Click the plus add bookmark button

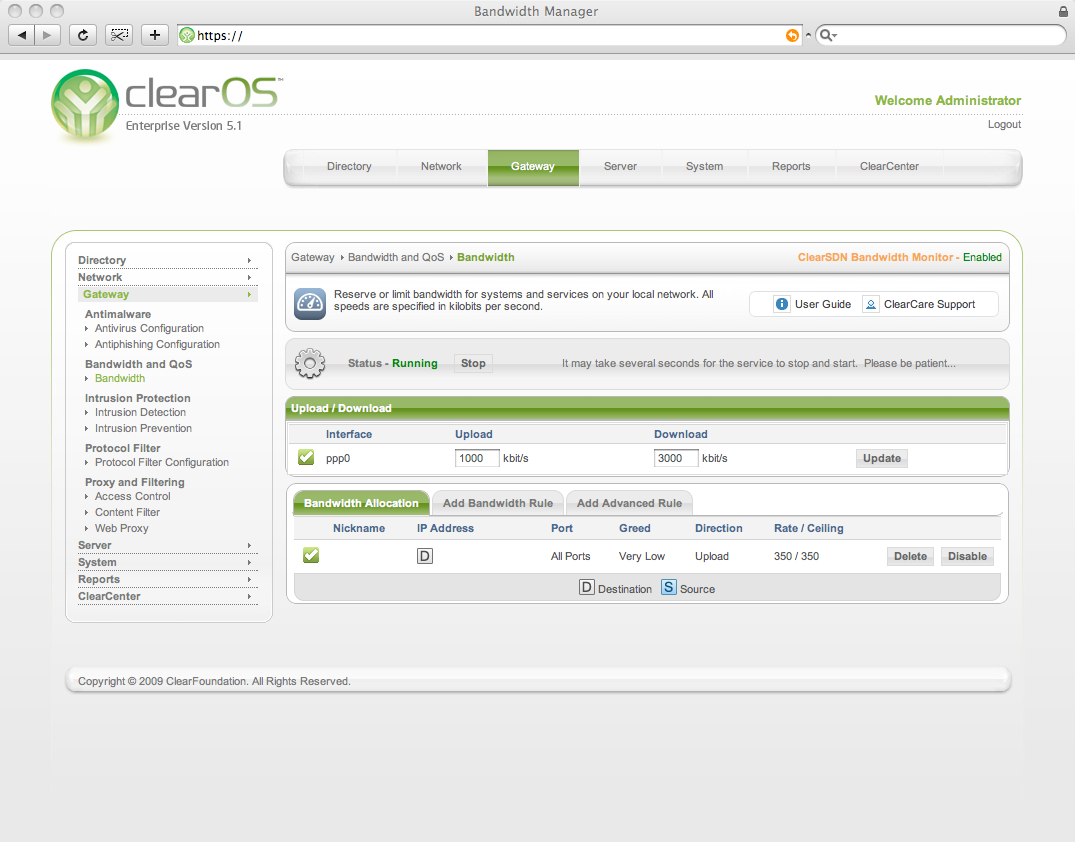pos(155,35)
